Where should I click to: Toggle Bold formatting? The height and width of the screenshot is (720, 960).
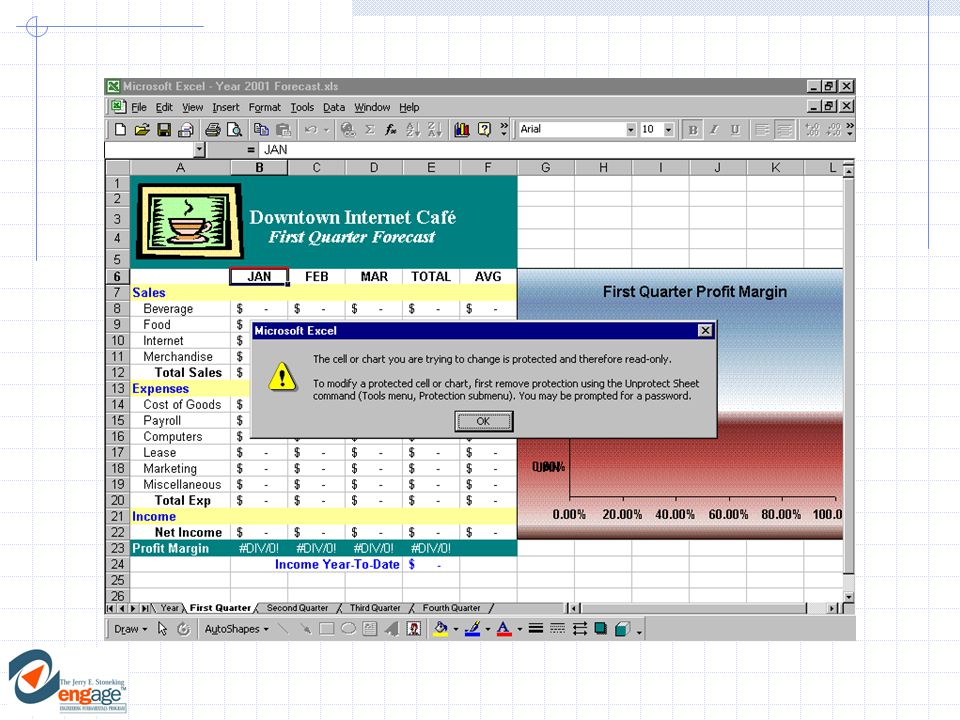pos(692,129)
